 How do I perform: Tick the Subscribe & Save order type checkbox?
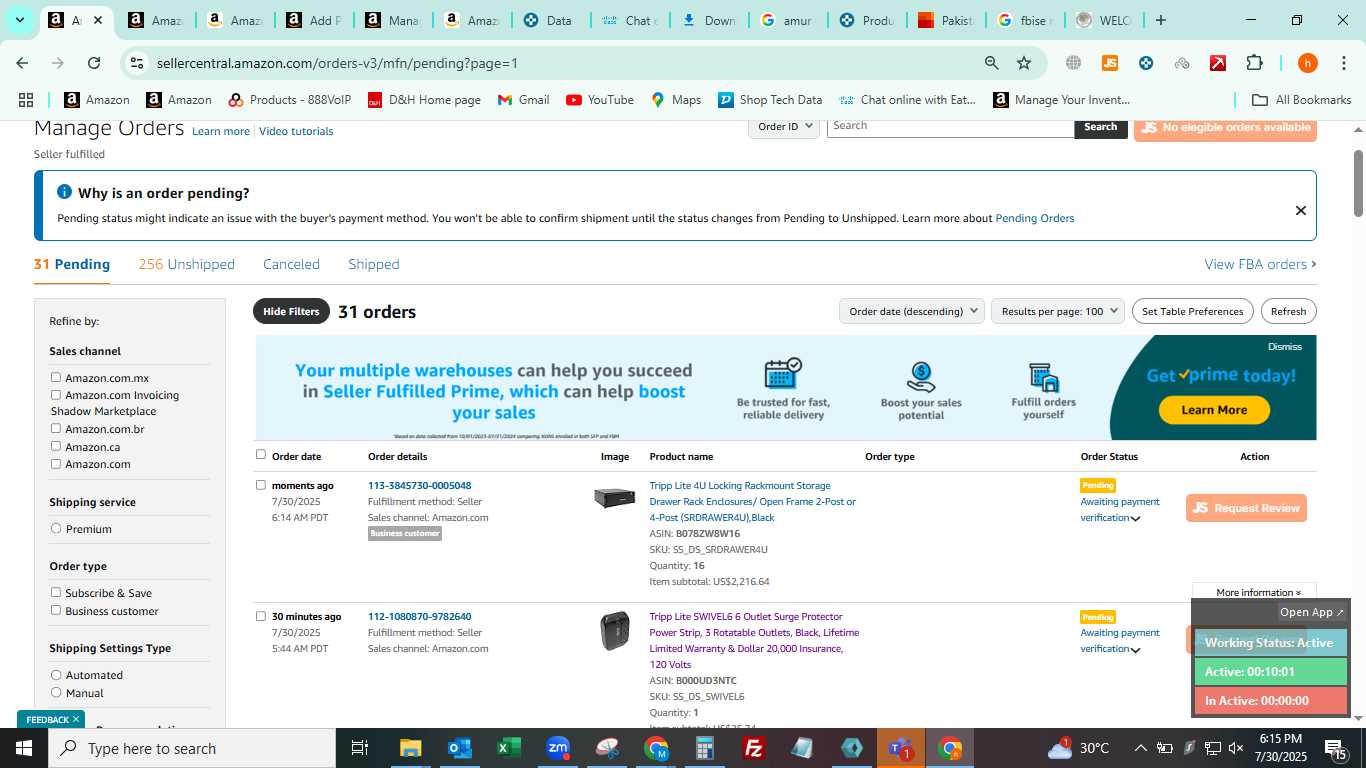point(56,592)
